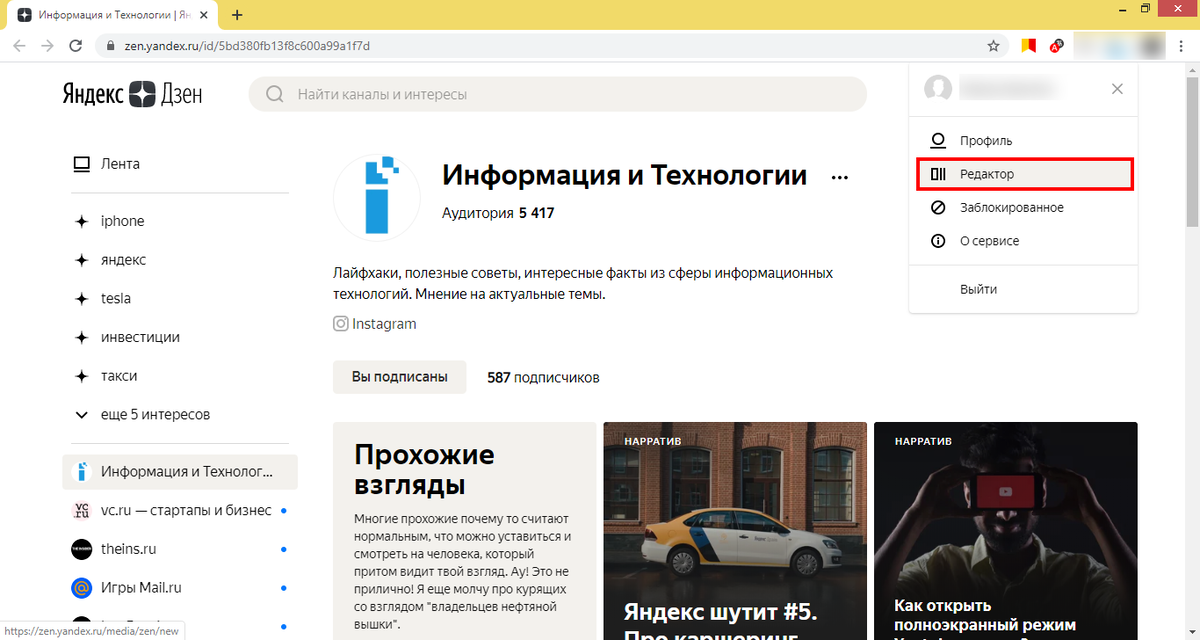The height and width of the screenshot is (640, 1200).
Task: Click the Профиль person icon
Action: (x=938, y=141)
